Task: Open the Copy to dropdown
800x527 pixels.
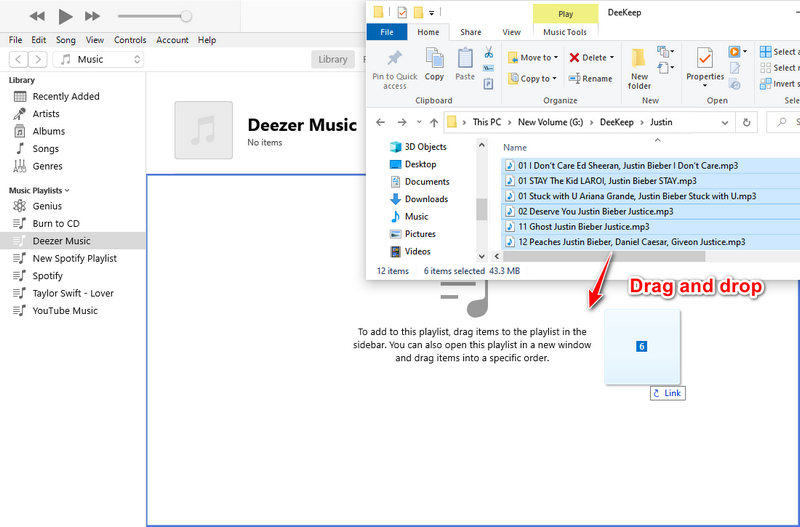Action: pos(532,79)
